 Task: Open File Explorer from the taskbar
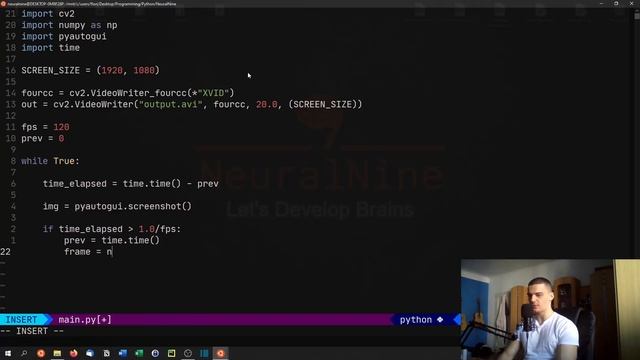click(57, 353)
